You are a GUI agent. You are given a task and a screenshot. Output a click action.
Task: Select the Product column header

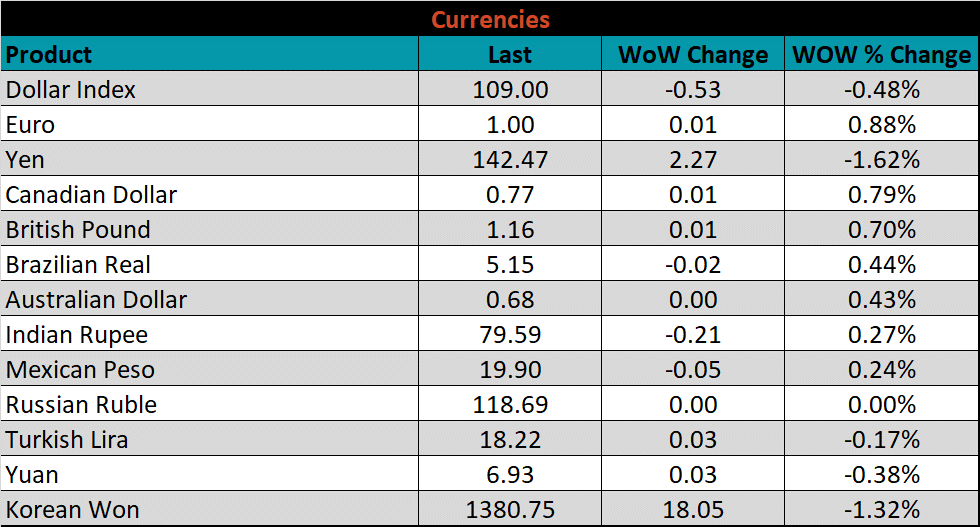[49, 54]
